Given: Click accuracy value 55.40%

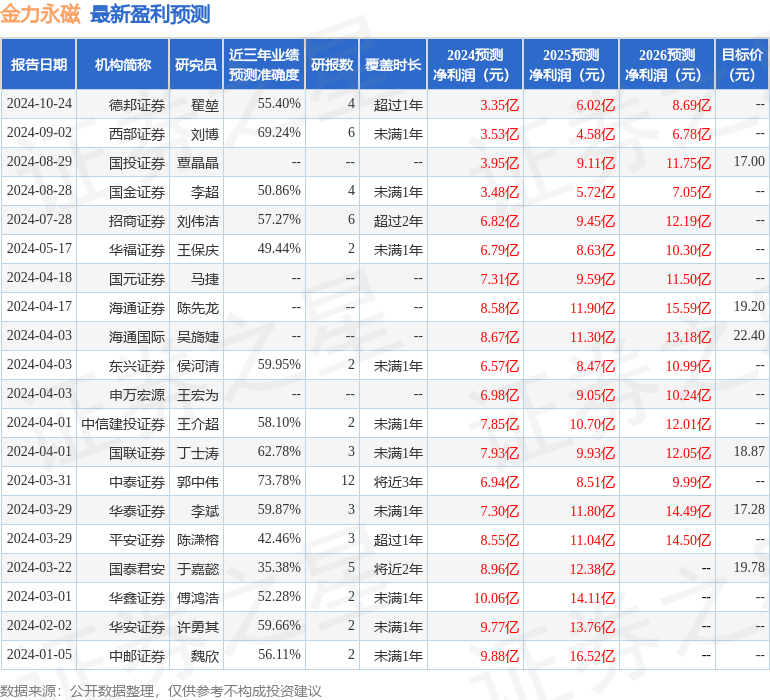Looking at the screenshot, I should tap(279, 104).
